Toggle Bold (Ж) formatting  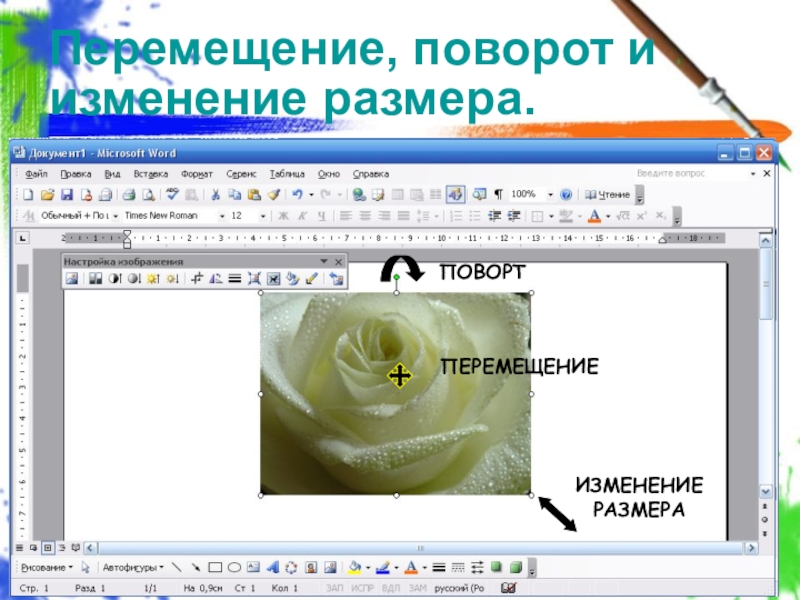[283, 216]
